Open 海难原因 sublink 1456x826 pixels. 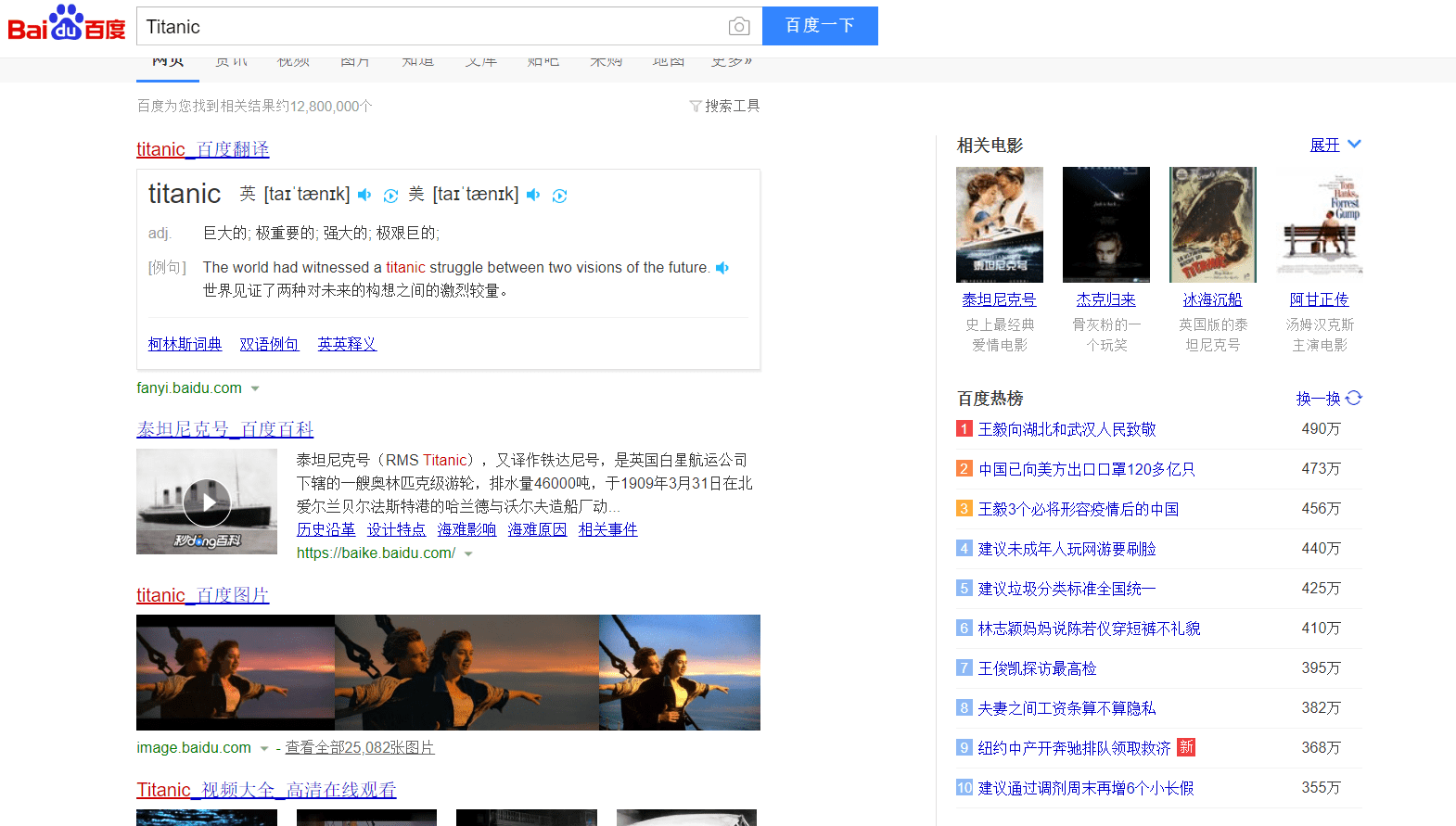(538, 529)
